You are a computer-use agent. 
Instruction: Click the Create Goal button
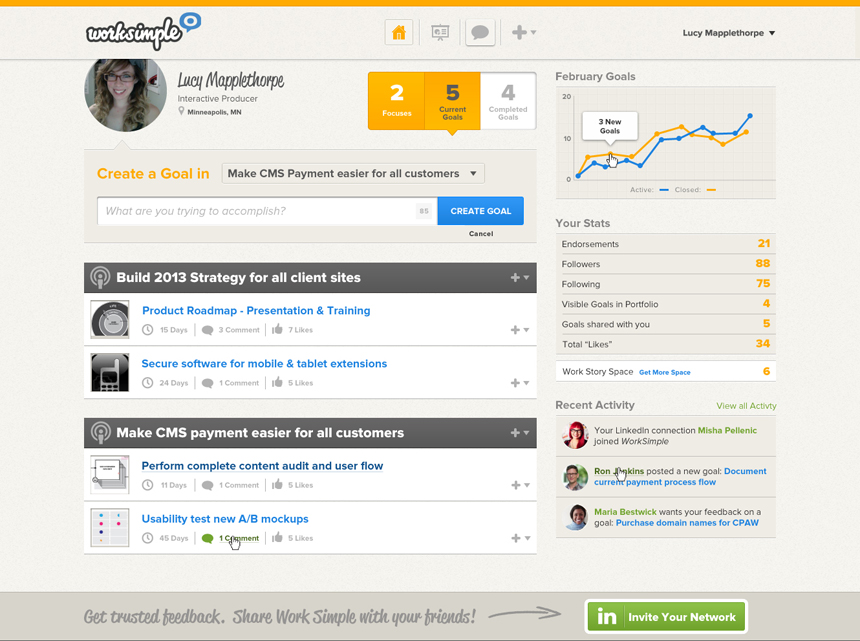pos(480,211)
